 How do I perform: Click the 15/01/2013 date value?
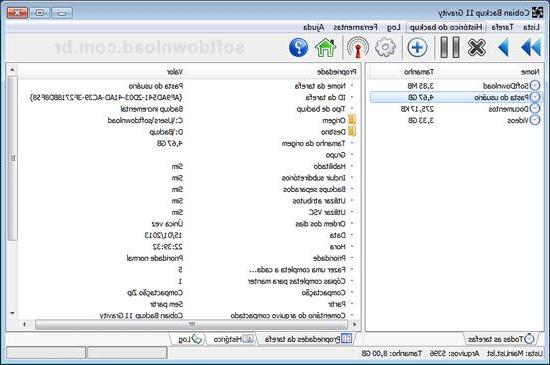pyautogui.click(x=163, y=235)
